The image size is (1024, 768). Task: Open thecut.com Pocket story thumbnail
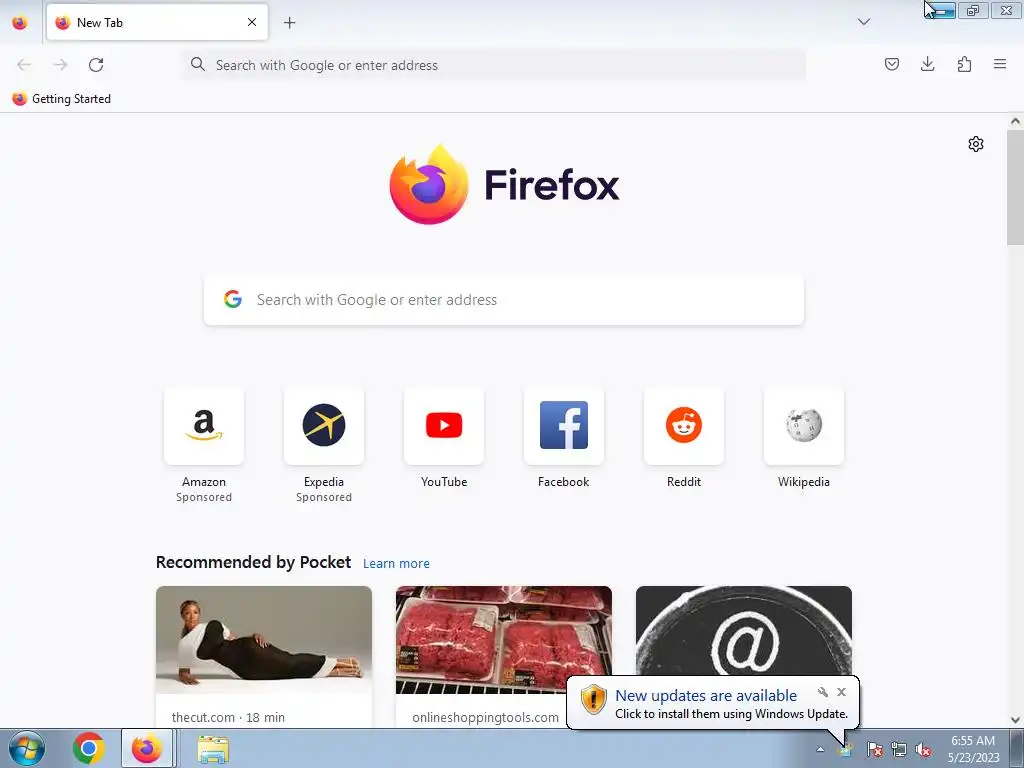tap(264, 639)
